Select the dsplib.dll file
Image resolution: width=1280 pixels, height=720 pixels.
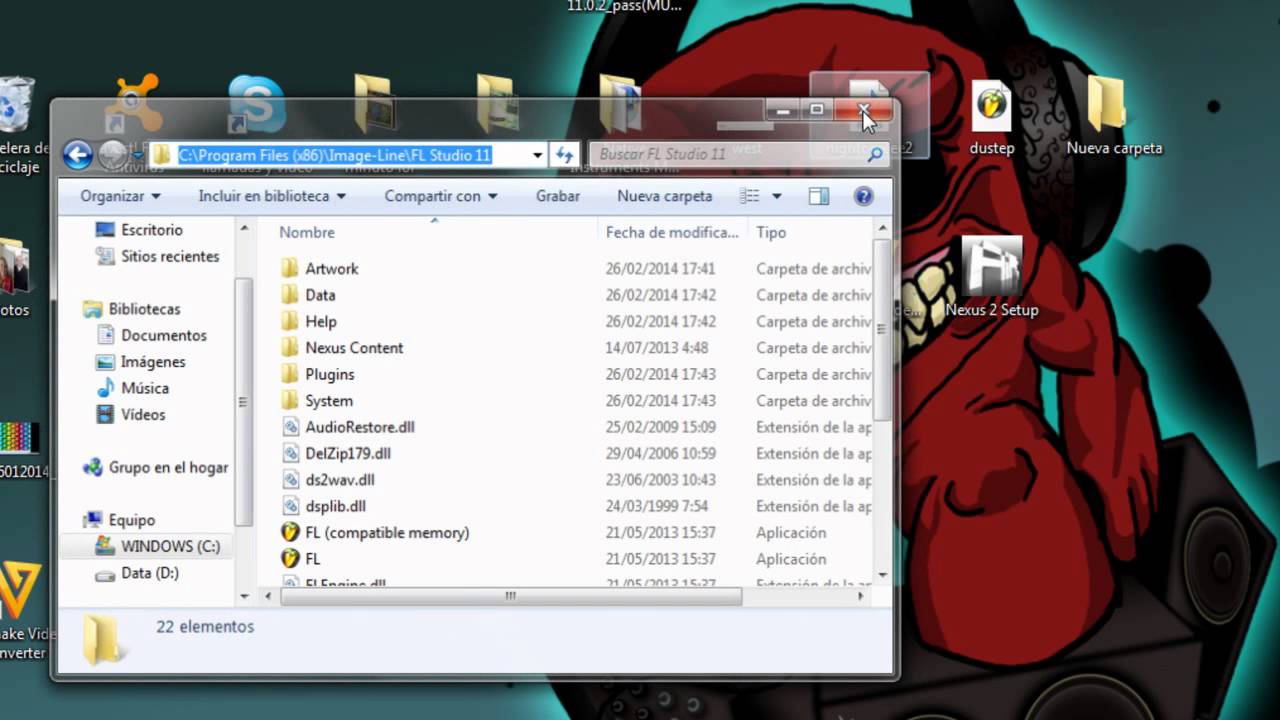(336, 506)
